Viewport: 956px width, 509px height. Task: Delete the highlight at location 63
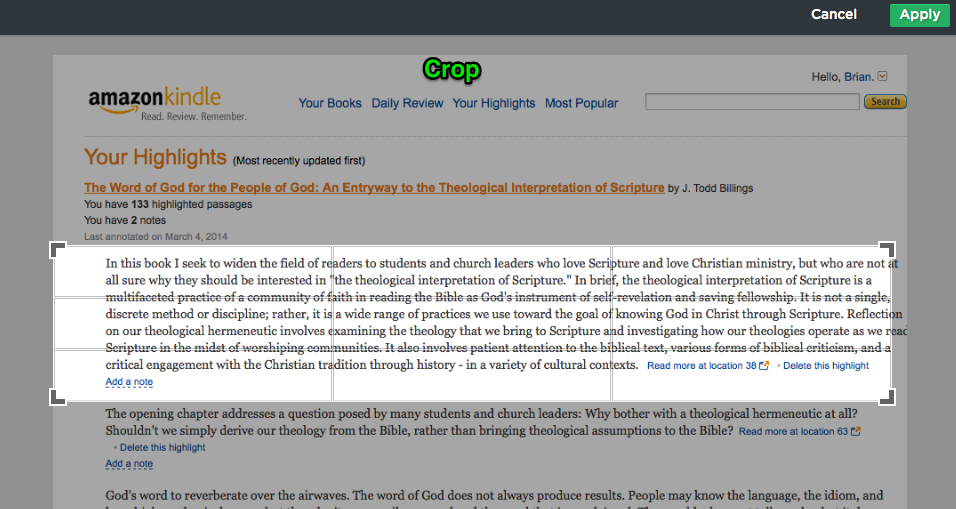[x=162, y=447]
